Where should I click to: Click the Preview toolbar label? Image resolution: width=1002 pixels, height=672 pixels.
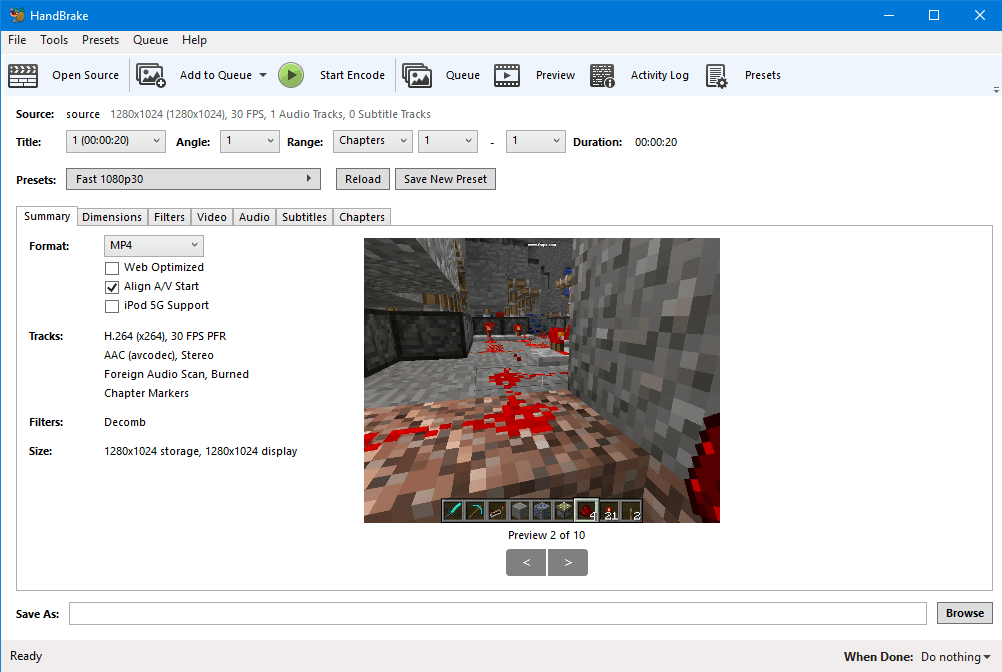click(555, 75)
